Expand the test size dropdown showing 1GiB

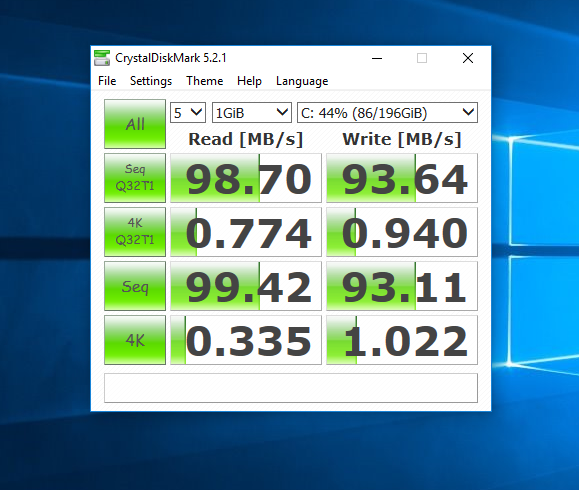[x=252, y=113]
